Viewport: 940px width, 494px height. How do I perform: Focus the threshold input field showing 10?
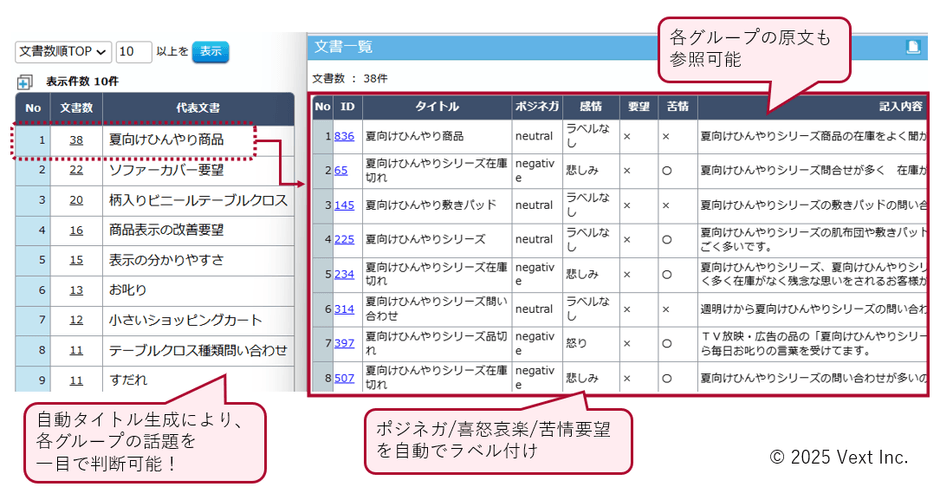pyautogui.click(x=133, y=51)
